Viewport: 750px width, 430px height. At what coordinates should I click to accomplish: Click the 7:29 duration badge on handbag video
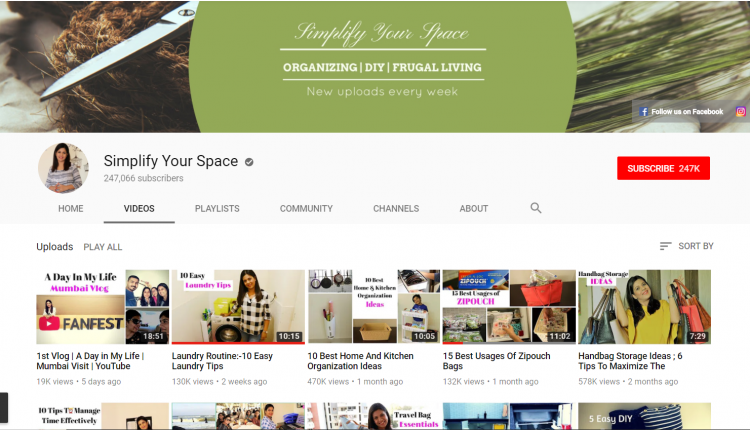[x=697, y=336]
